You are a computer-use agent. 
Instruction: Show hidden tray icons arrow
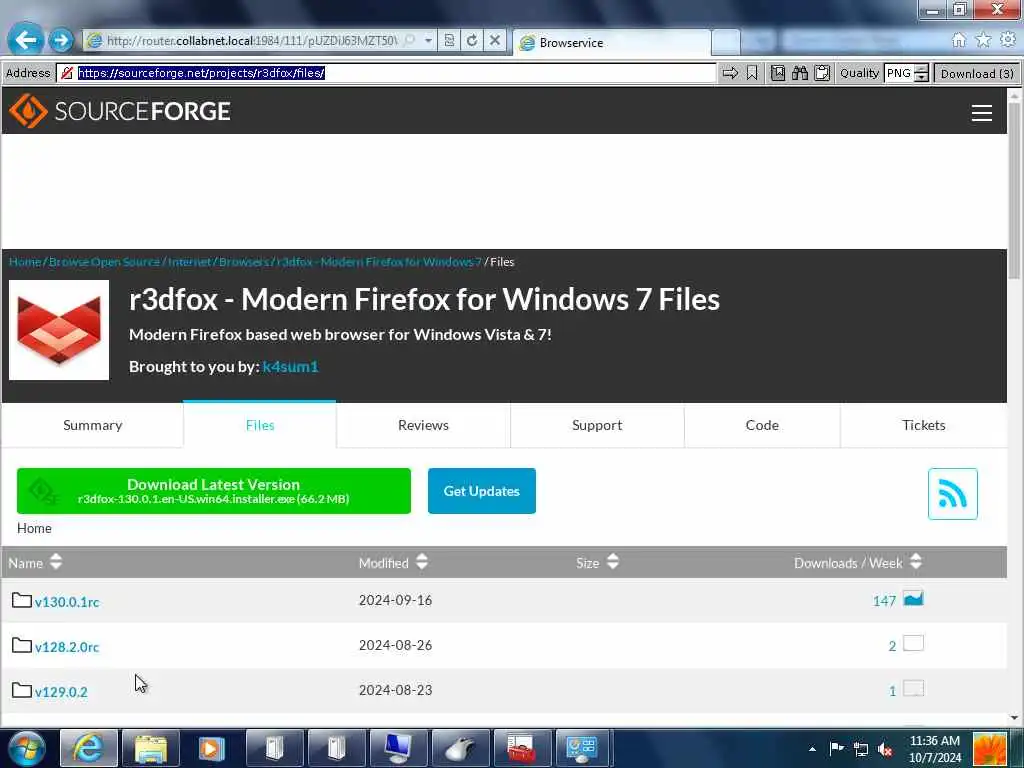click(x=812, y=749)
